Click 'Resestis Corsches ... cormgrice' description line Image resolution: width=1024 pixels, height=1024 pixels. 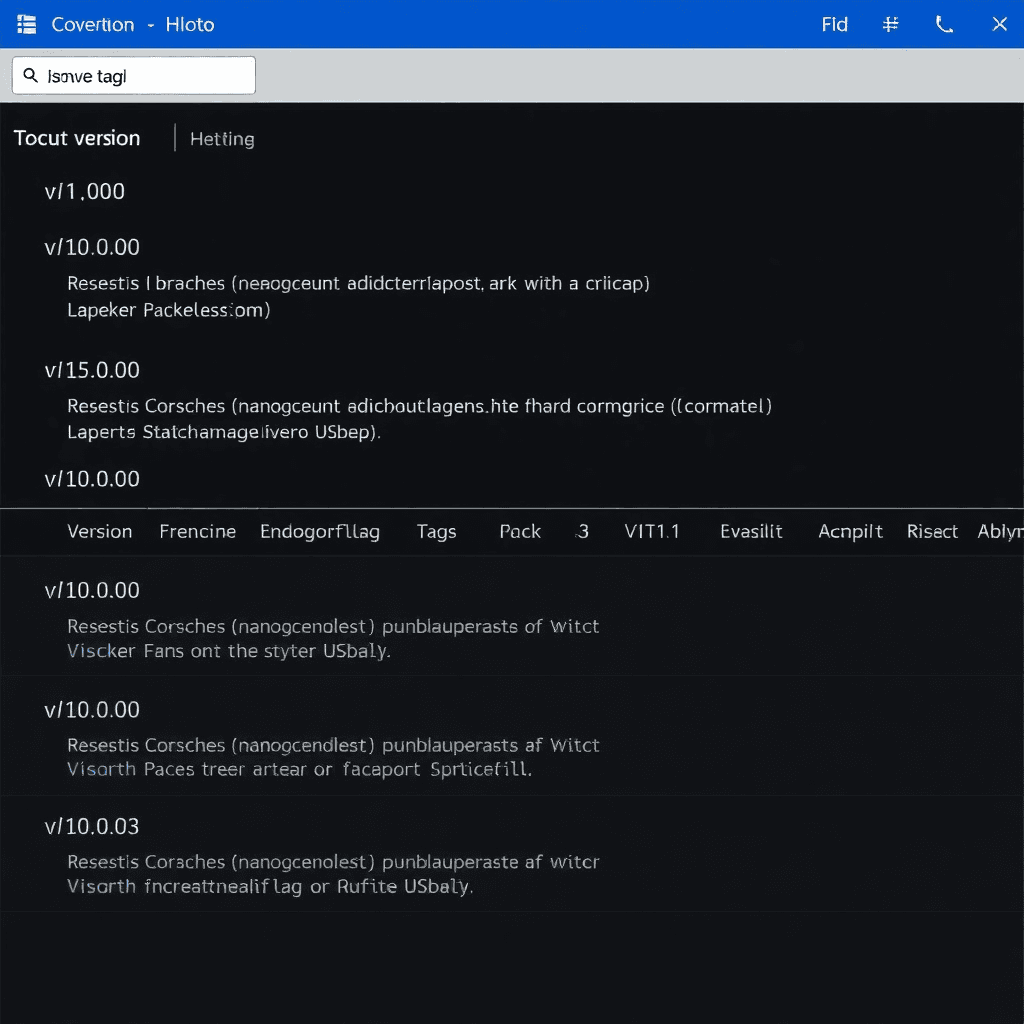(x=419, y=406)
